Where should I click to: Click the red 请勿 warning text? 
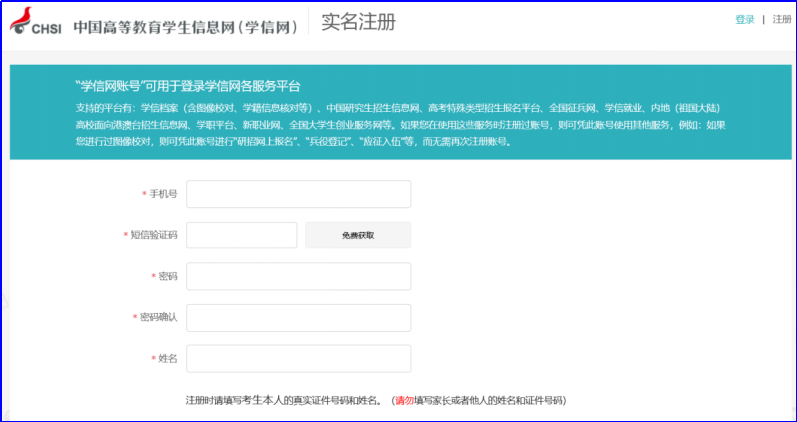coord(405,400)
